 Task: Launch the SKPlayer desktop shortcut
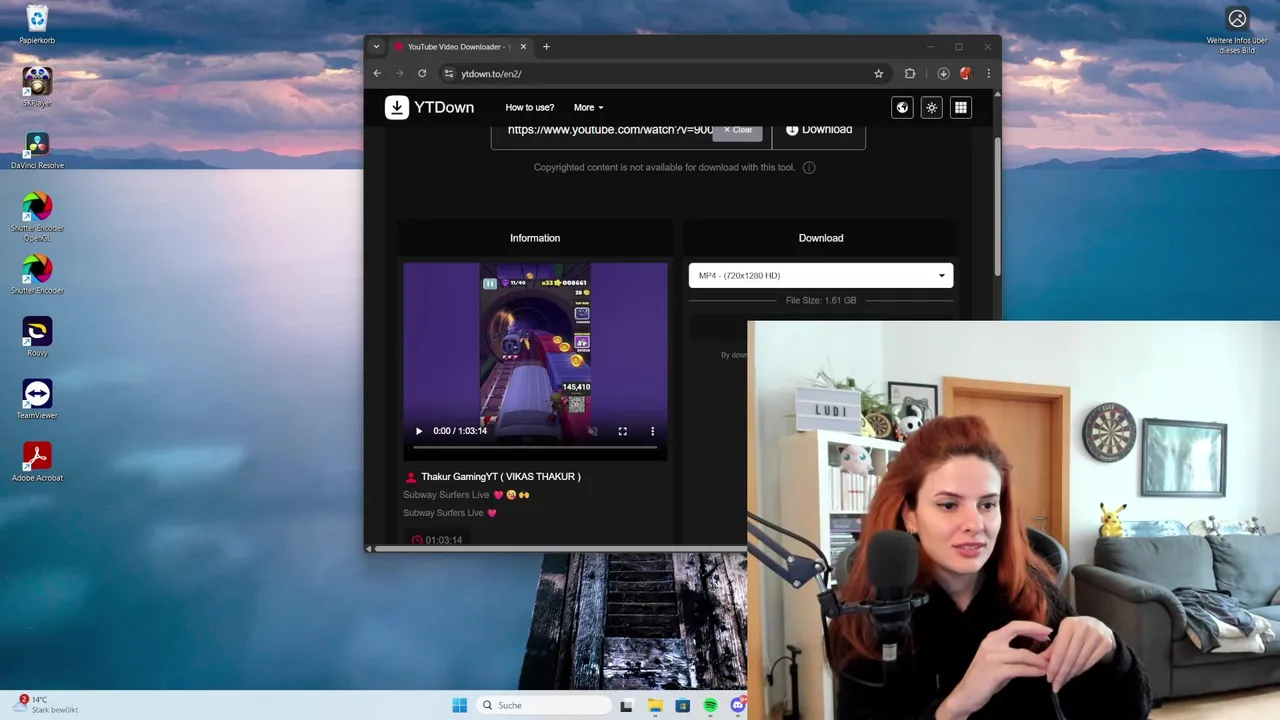(37, 81)
